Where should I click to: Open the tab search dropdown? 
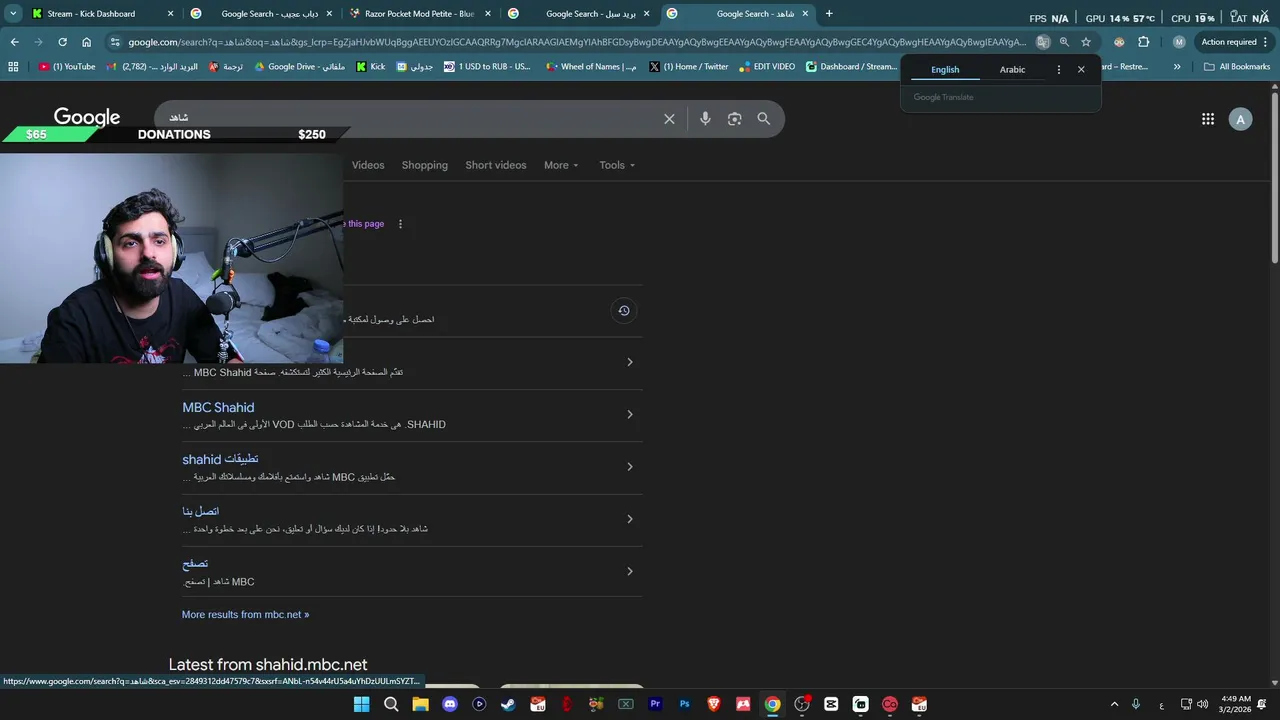(13, 14)
